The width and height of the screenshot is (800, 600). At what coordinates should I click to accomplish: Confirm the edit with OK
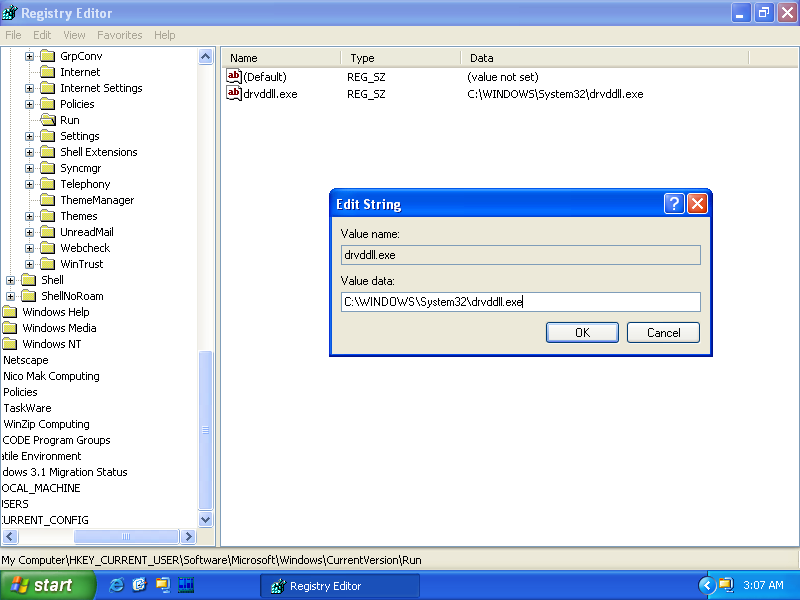point(582,333)
